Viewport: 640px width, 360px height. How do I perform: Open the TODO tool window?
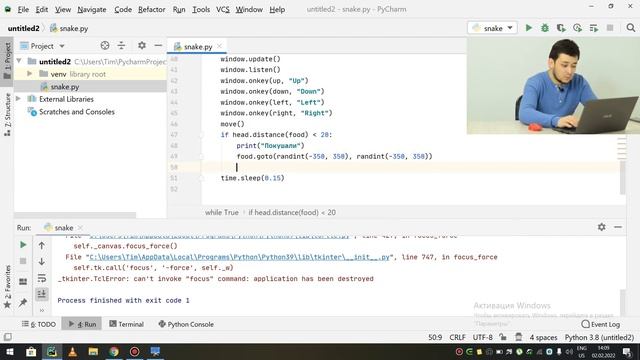tap(39, 324)
